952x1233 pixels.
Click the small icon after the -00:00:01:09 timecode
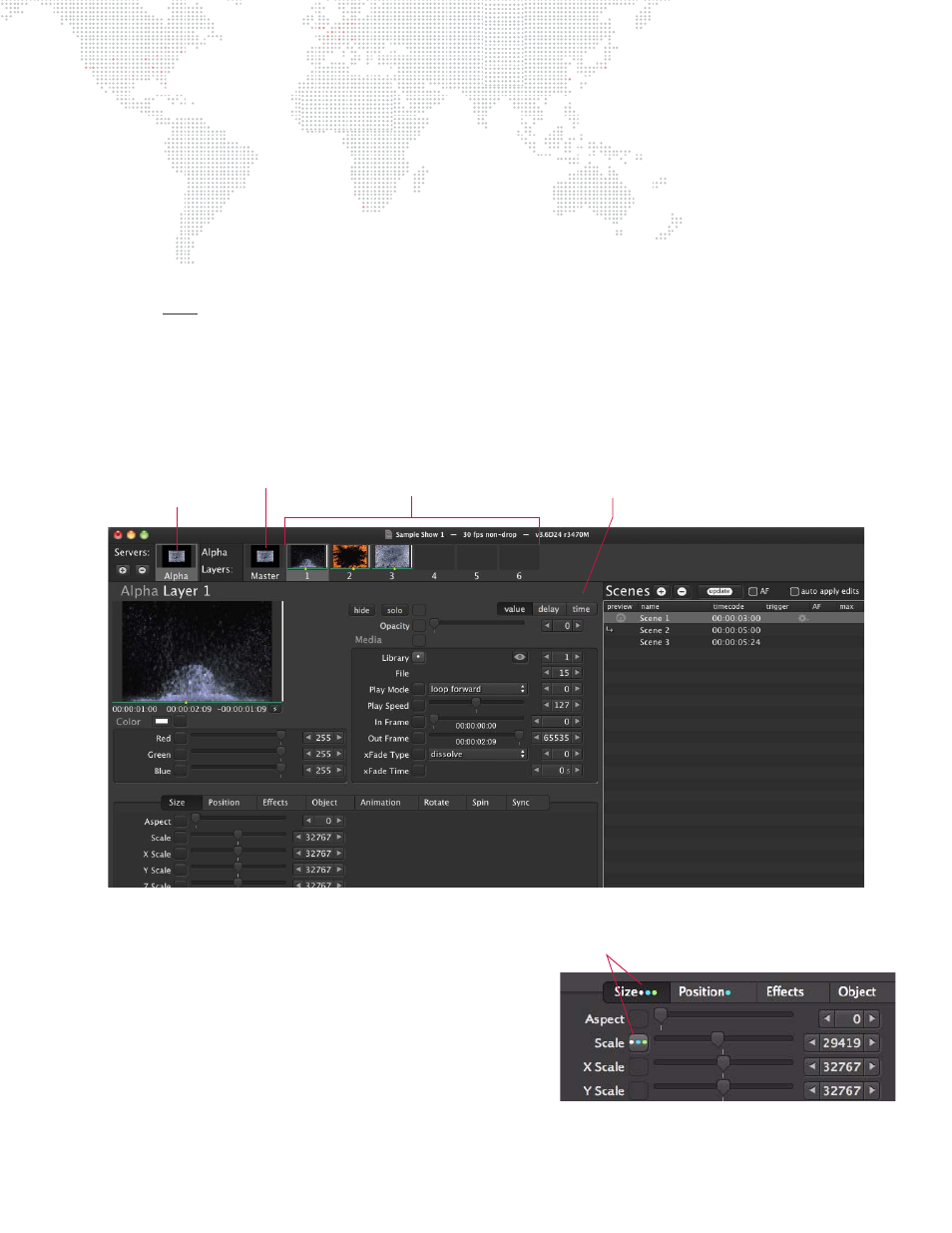(x=275, y=709)
